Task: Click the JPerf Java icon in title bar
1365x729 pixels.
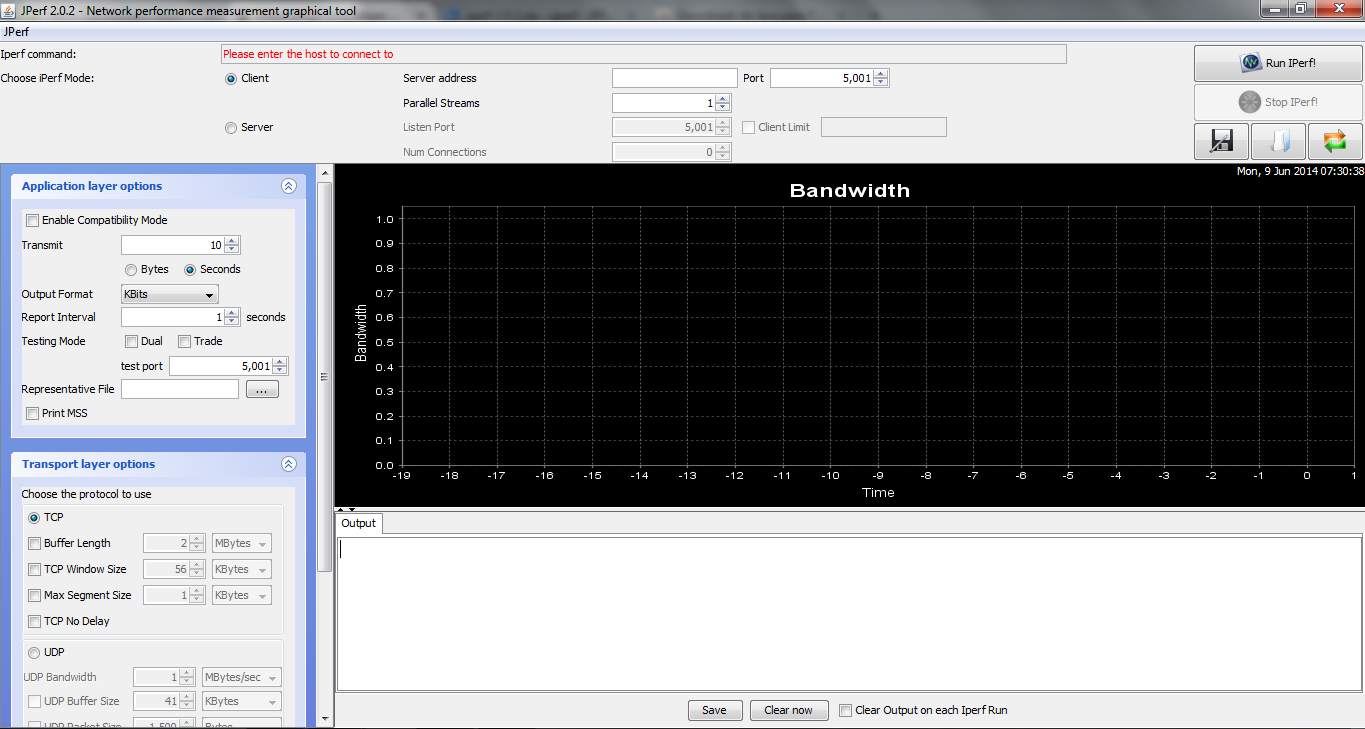Action: (x=9, y=9)
